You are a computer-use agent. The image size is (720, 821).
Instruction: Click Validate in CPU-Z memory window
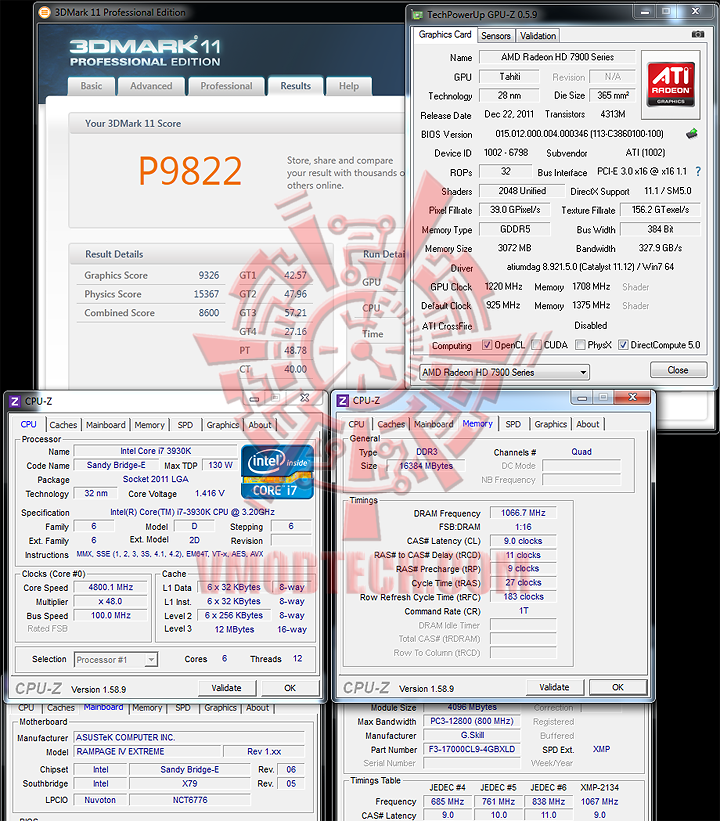coord(555,687)
